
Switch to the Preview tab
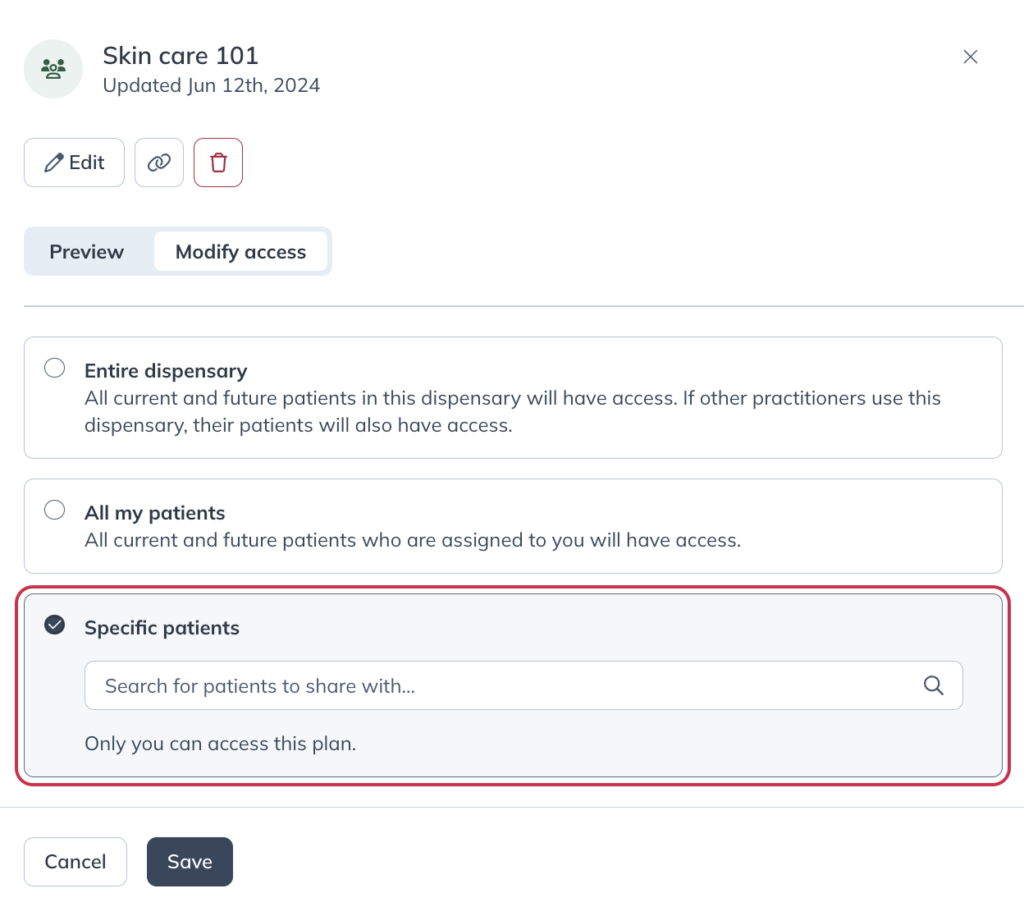(x=87, y=251)
